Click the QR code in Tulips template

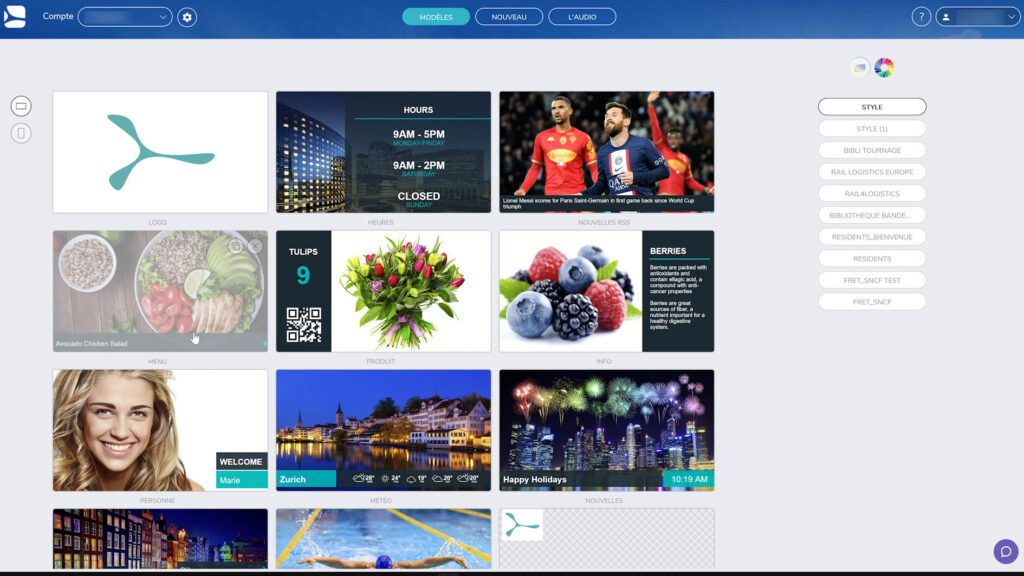304,325
